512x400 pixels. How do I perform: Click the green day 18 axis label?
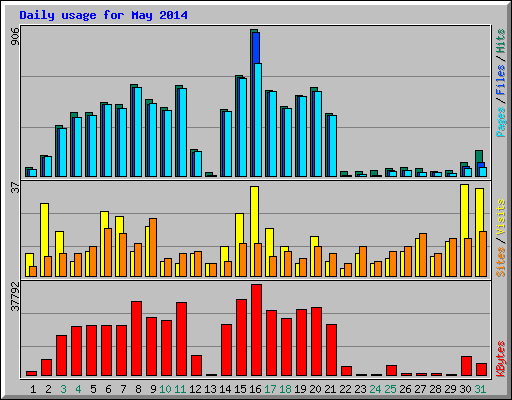pos(285,389)
